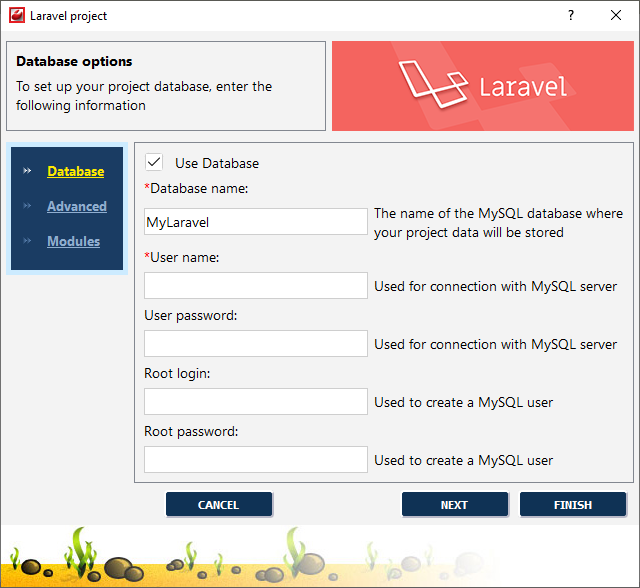Click the arrow icon beside Advanced
The image size is (640, 588).
pos(27,206)
